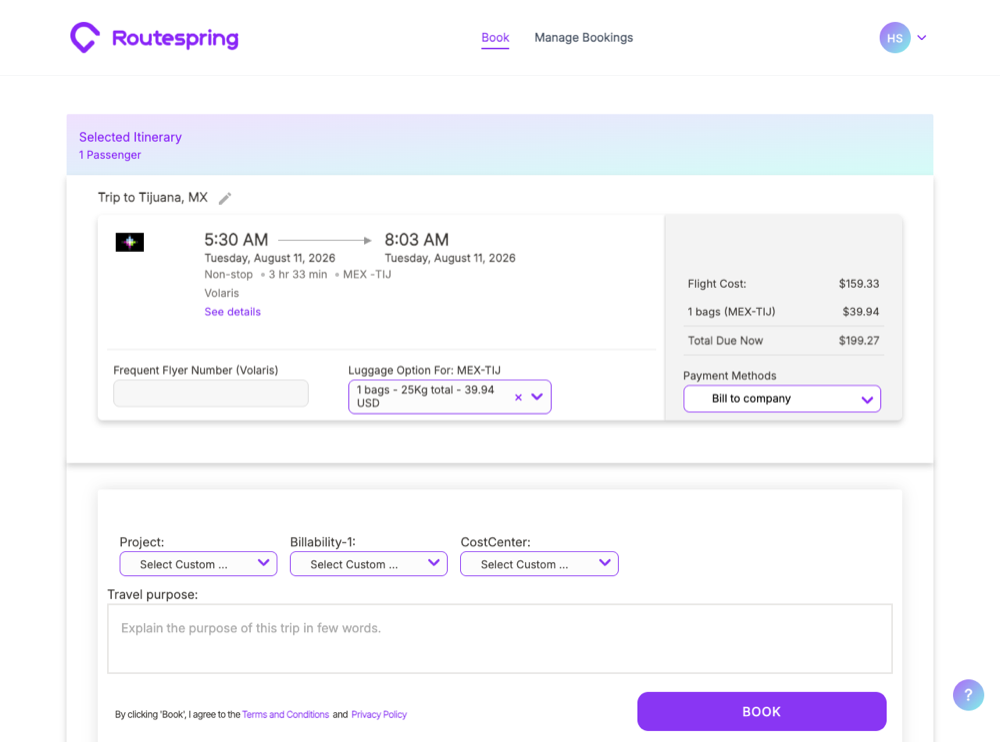
Task: Click See details link for flight
Action: coord(232,312)
